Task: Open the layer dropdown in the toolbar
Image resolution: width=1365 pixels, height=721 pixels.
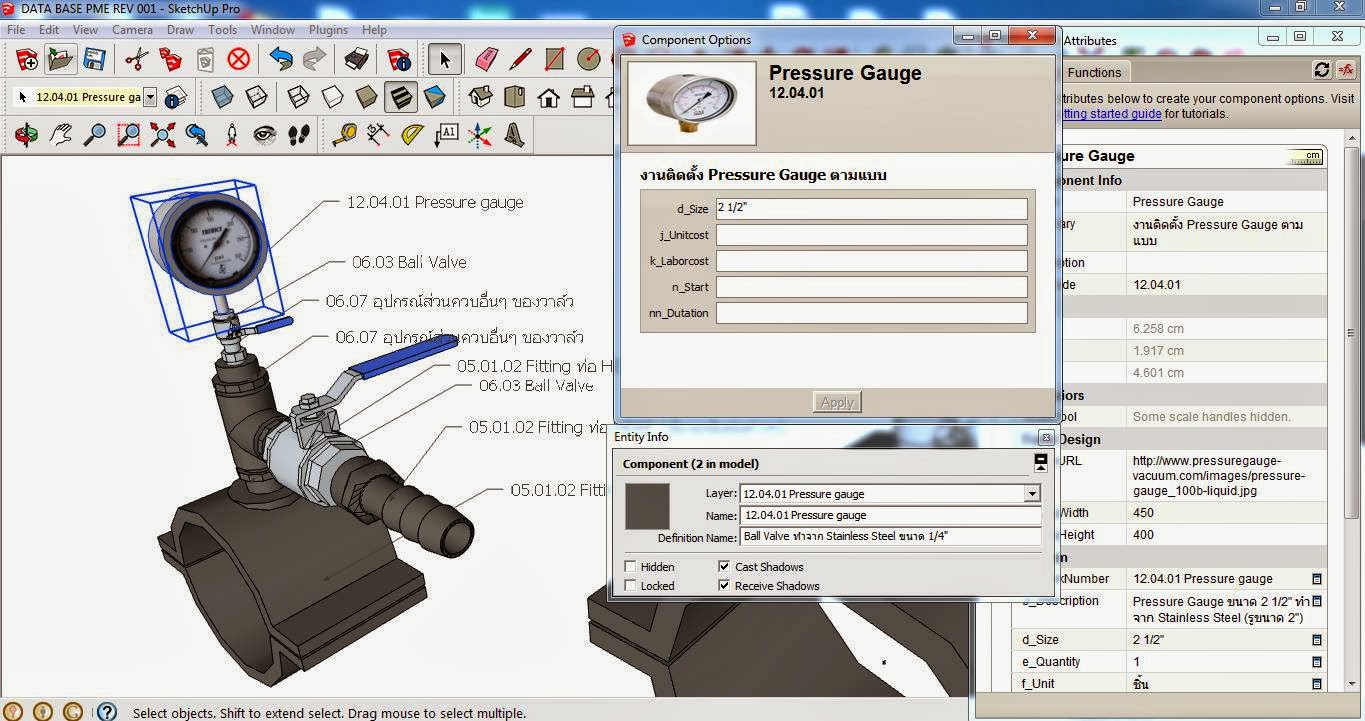Action: click(x=150, y=97)
